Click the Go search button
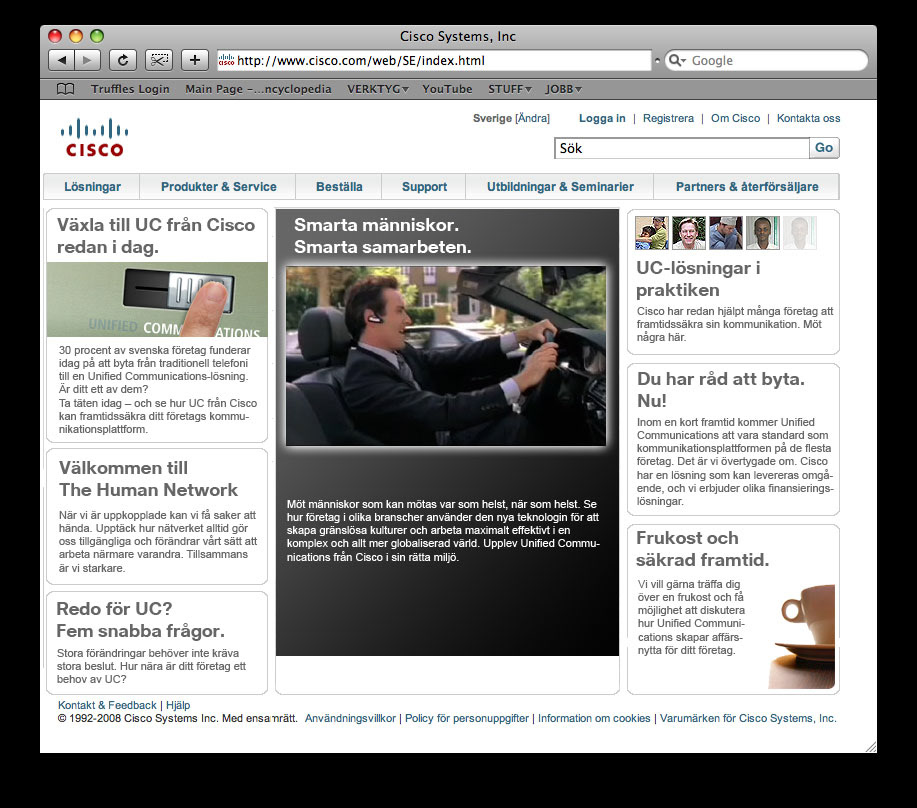This screenshot has height=808, width=917. pyautogui.click(x=824, y=148)
